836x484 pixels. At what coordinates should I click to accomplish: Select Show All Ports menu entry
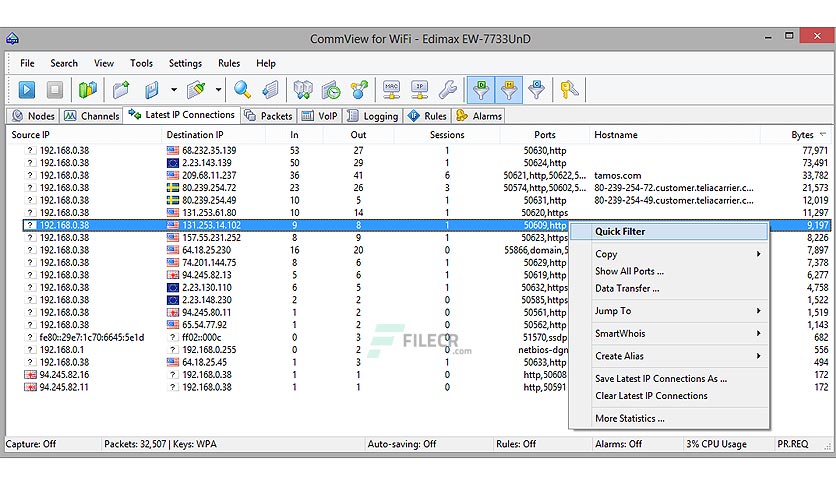pos(669,271)
